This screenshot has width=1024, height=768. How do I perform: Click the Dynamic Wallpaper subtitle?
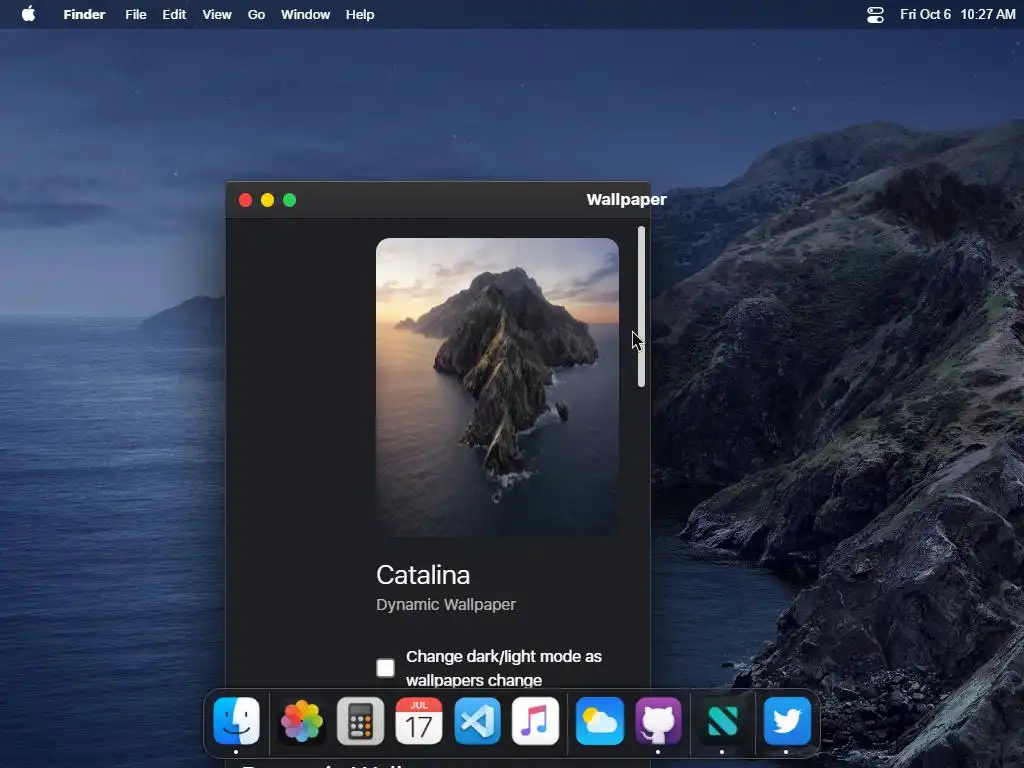pos(446,605)
